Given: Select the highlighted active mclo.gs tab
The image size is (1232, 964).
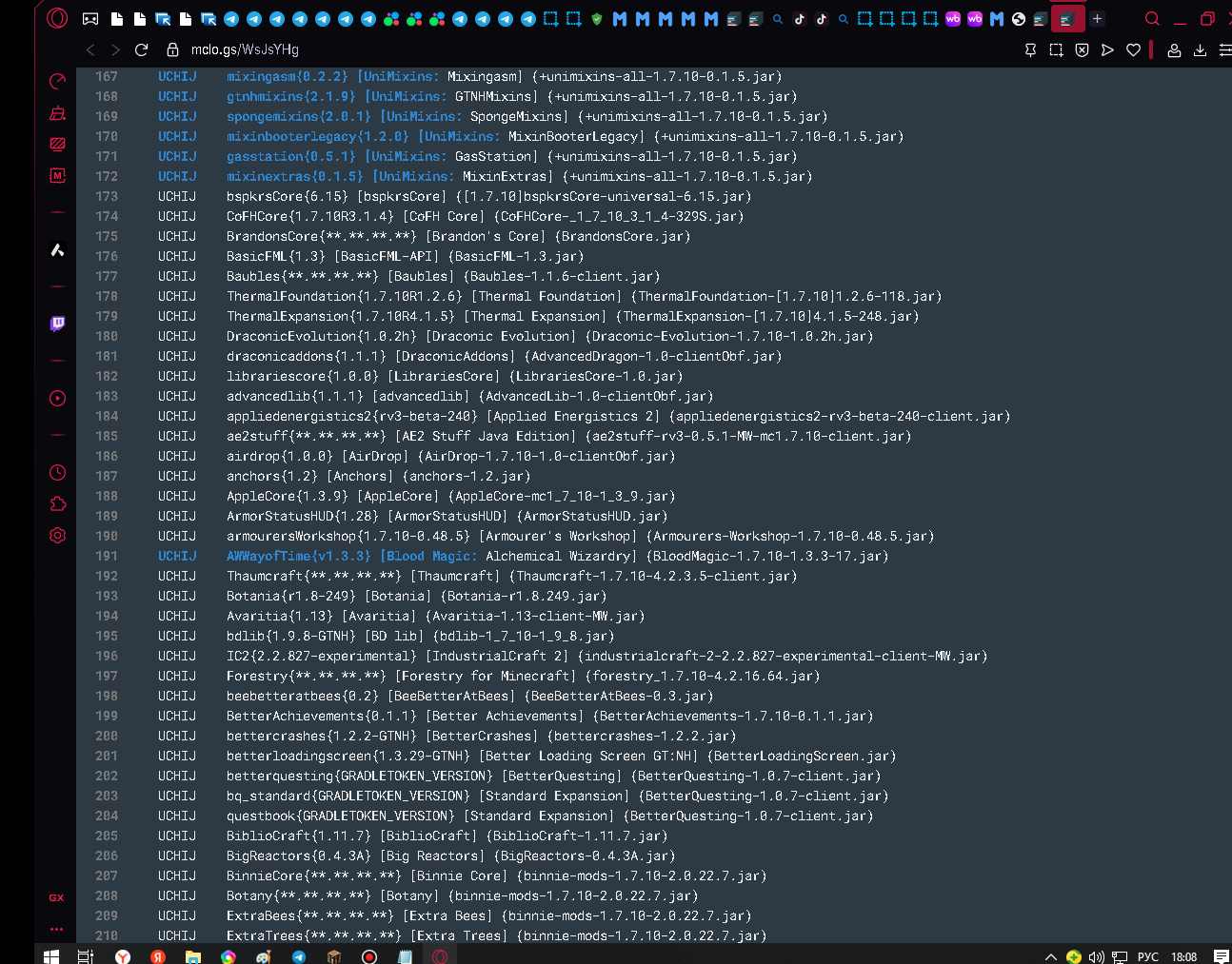Looking at the screenshot, I should pos(1067,19).
